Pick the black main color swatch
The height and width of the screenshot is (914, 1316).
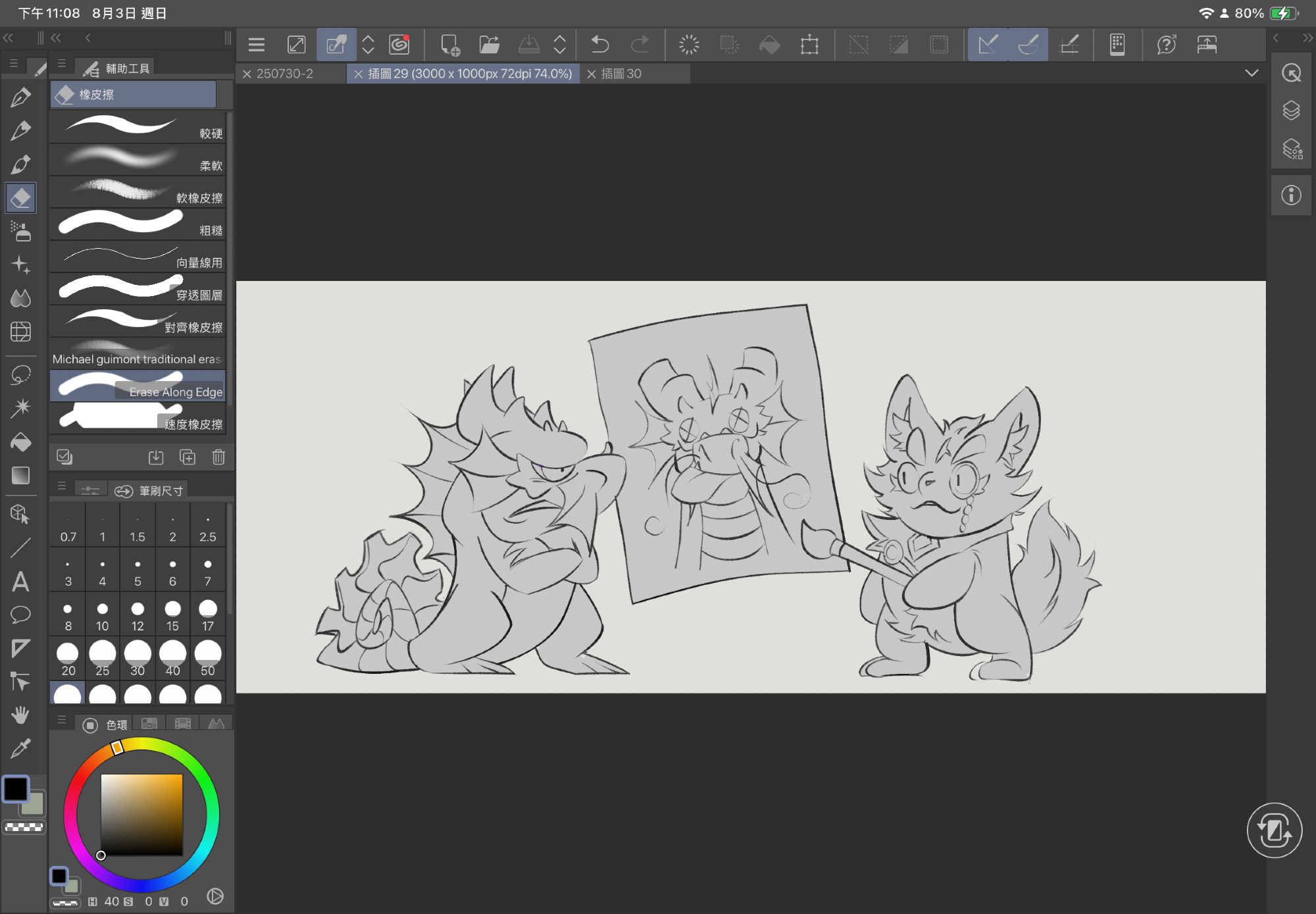[16, 788]
